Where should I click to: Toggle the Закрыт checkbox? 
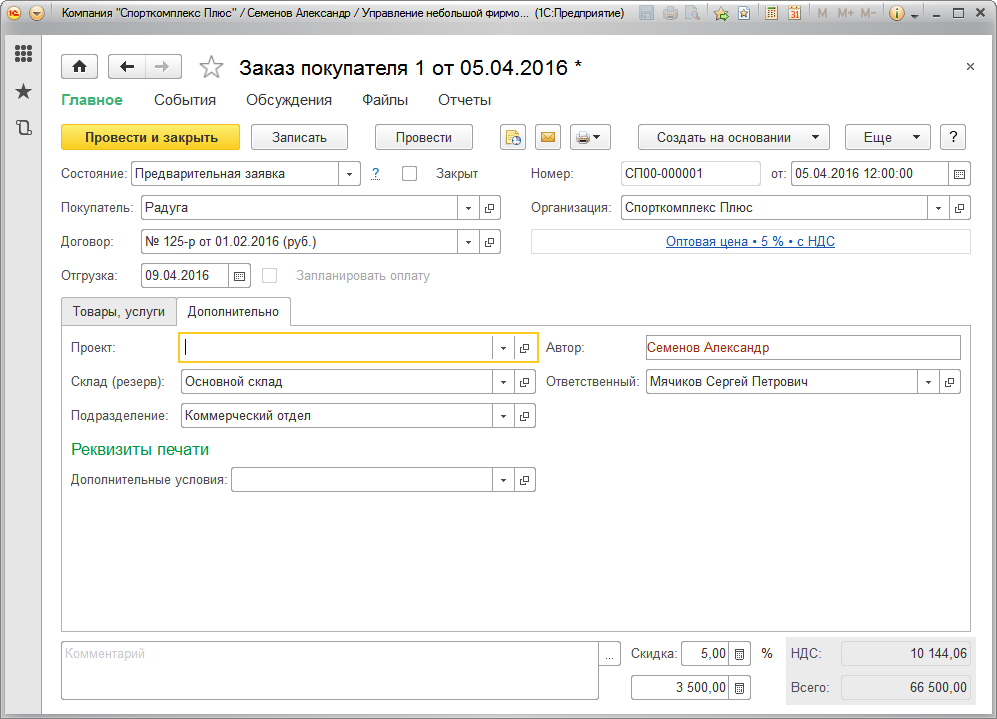409,174
